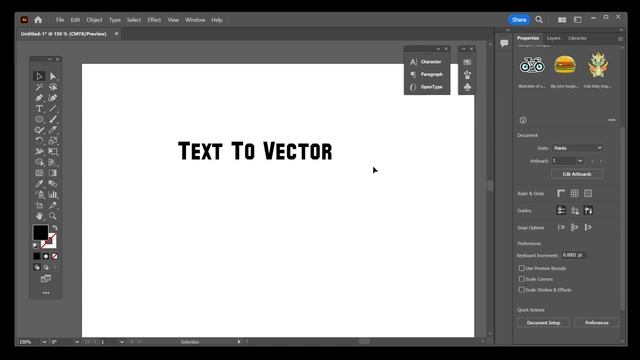640x360 pixels.
Task: Select the Rotate tool
Action: click(39, 141)
